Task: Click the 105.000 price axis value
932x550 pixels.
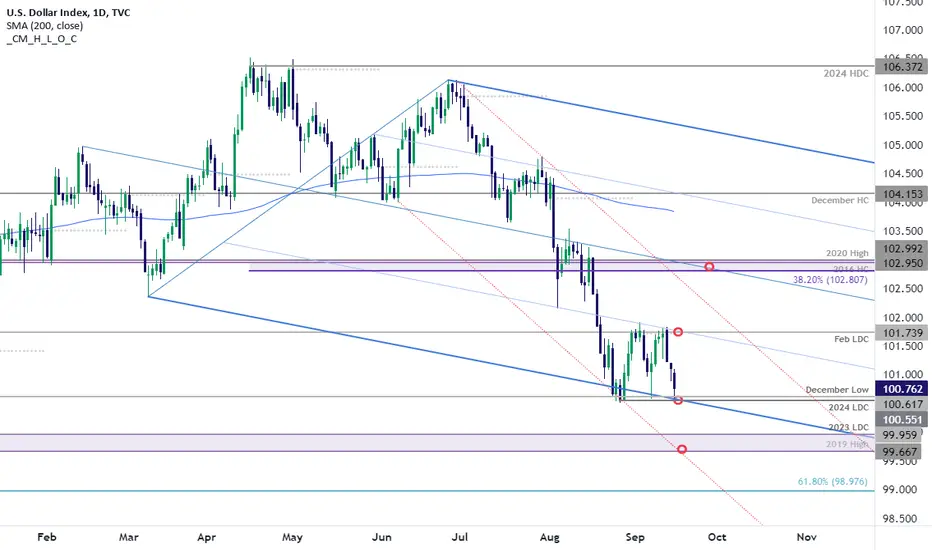Action: [x=902, y=145]
